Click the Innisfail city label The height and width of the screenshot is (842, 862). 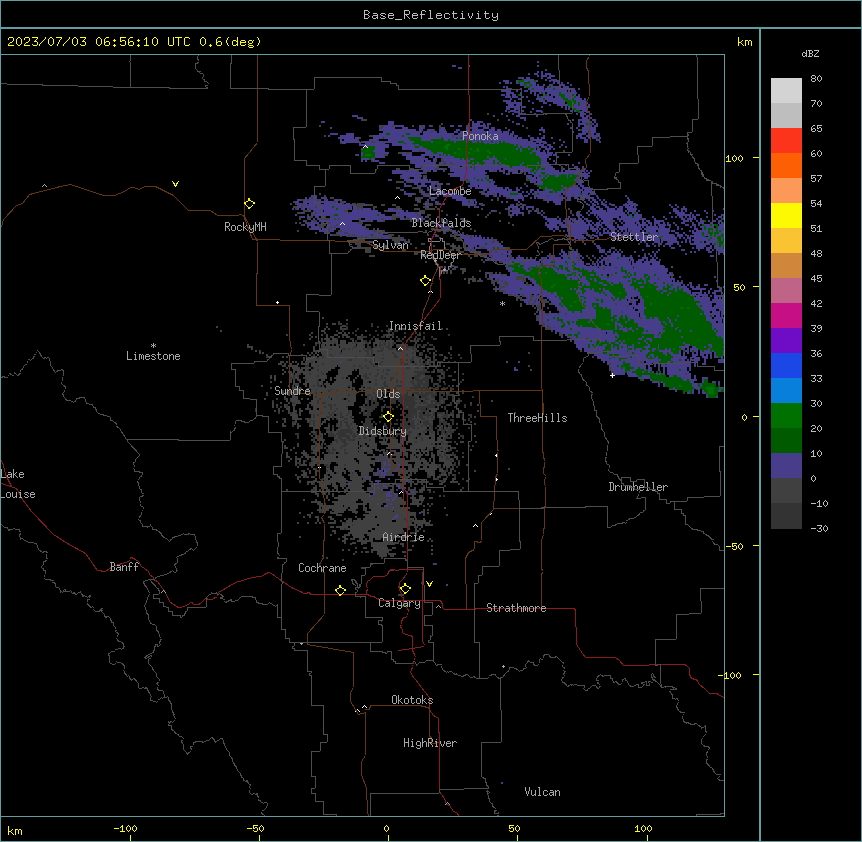[x=415, y=326]
